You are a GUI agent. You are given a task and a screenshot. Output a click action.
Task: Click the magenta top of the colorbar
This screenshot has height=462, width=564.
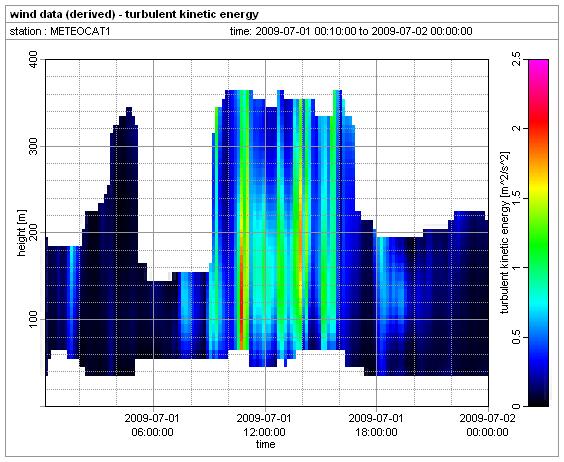point(538,64)
